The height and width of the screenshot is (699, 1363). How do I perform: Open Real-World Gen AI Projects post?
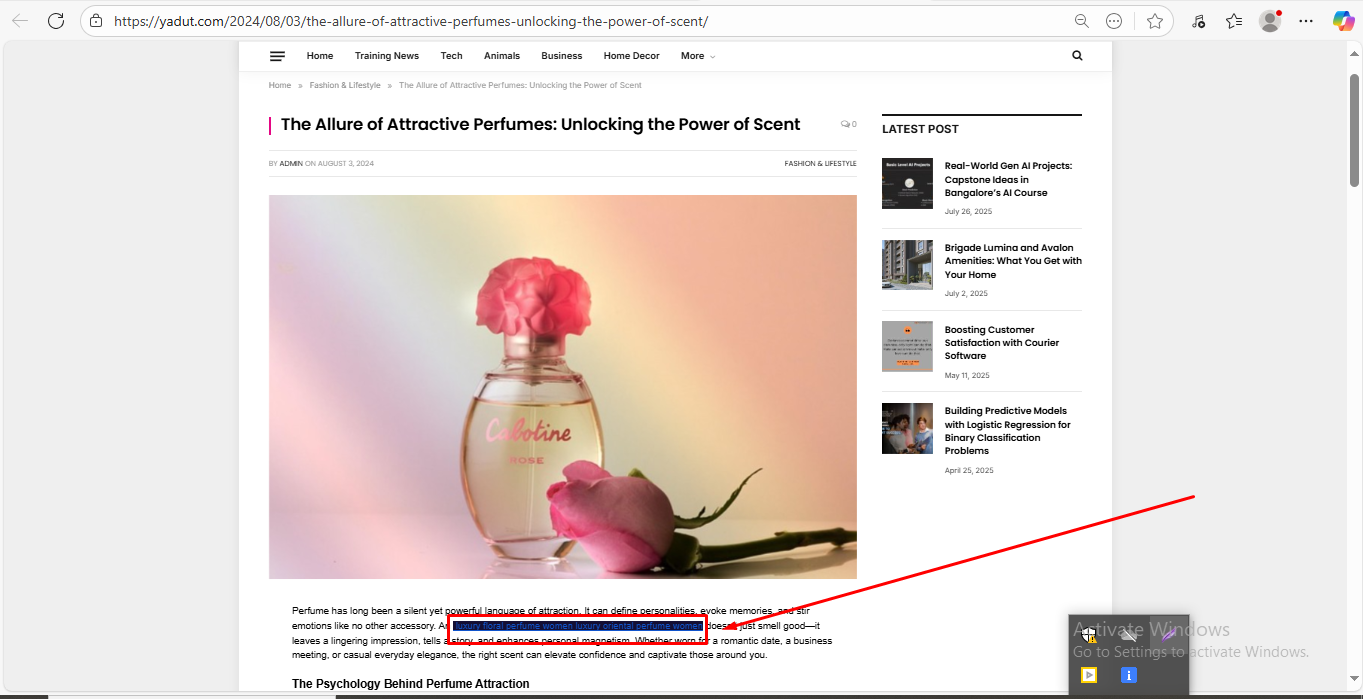point(1008,180)
